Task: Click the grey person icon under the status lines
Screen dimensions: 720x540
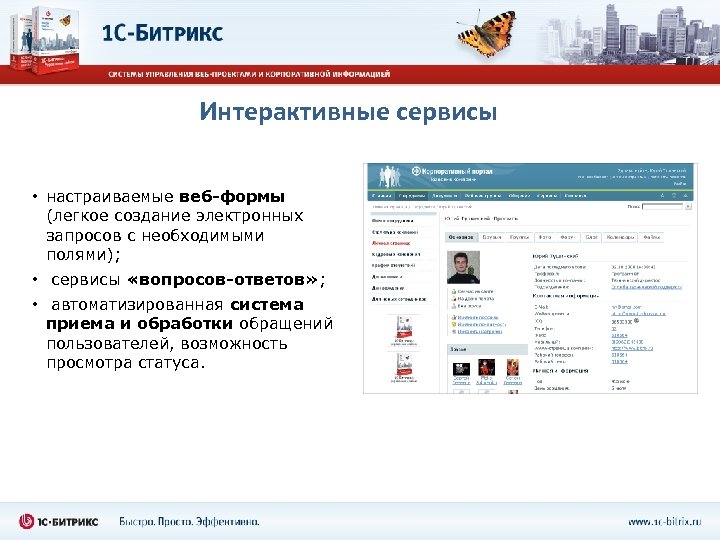Action: point(454,306)
